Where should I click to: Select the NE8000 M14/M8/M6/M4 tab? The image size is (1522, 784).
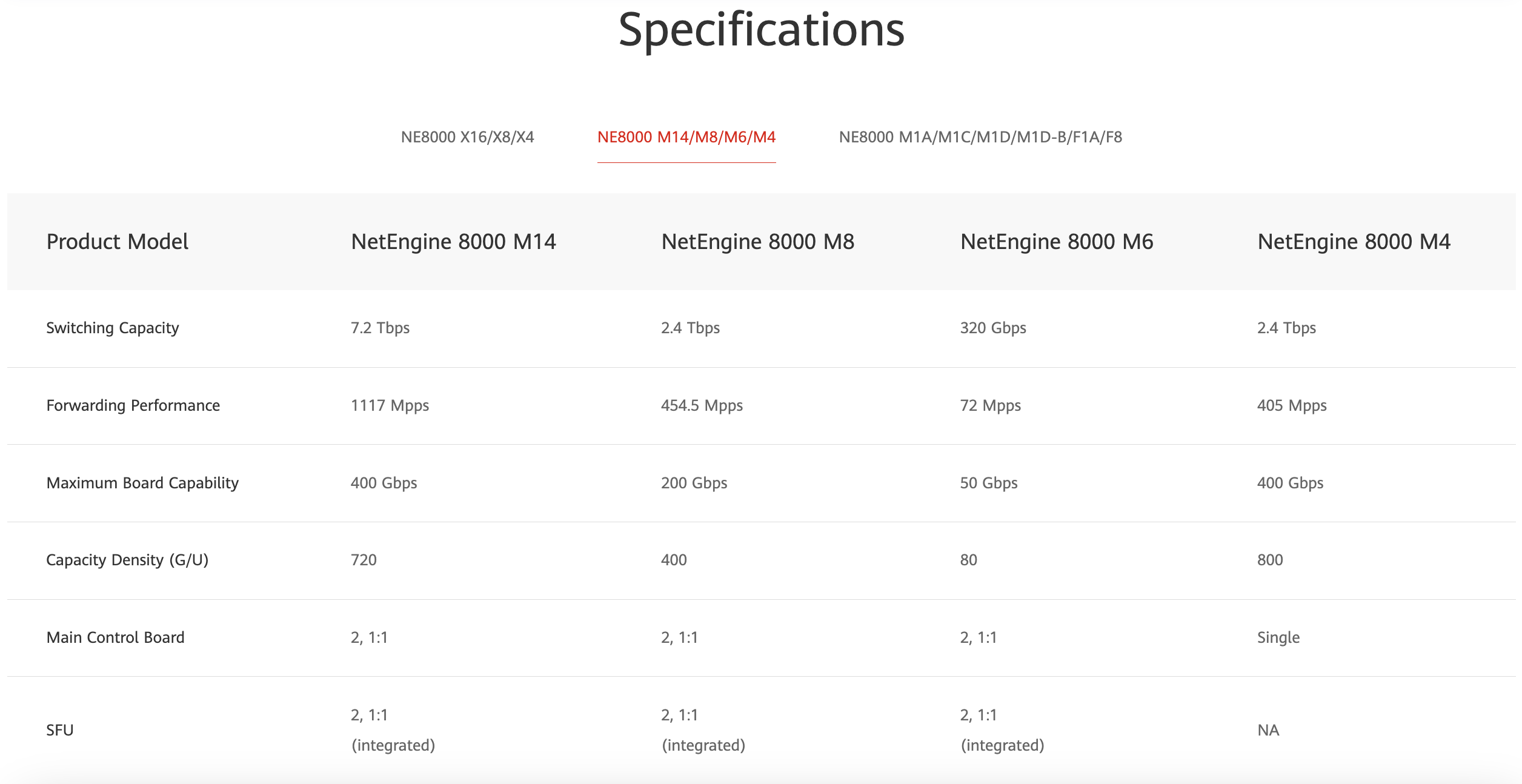[686, 137]
